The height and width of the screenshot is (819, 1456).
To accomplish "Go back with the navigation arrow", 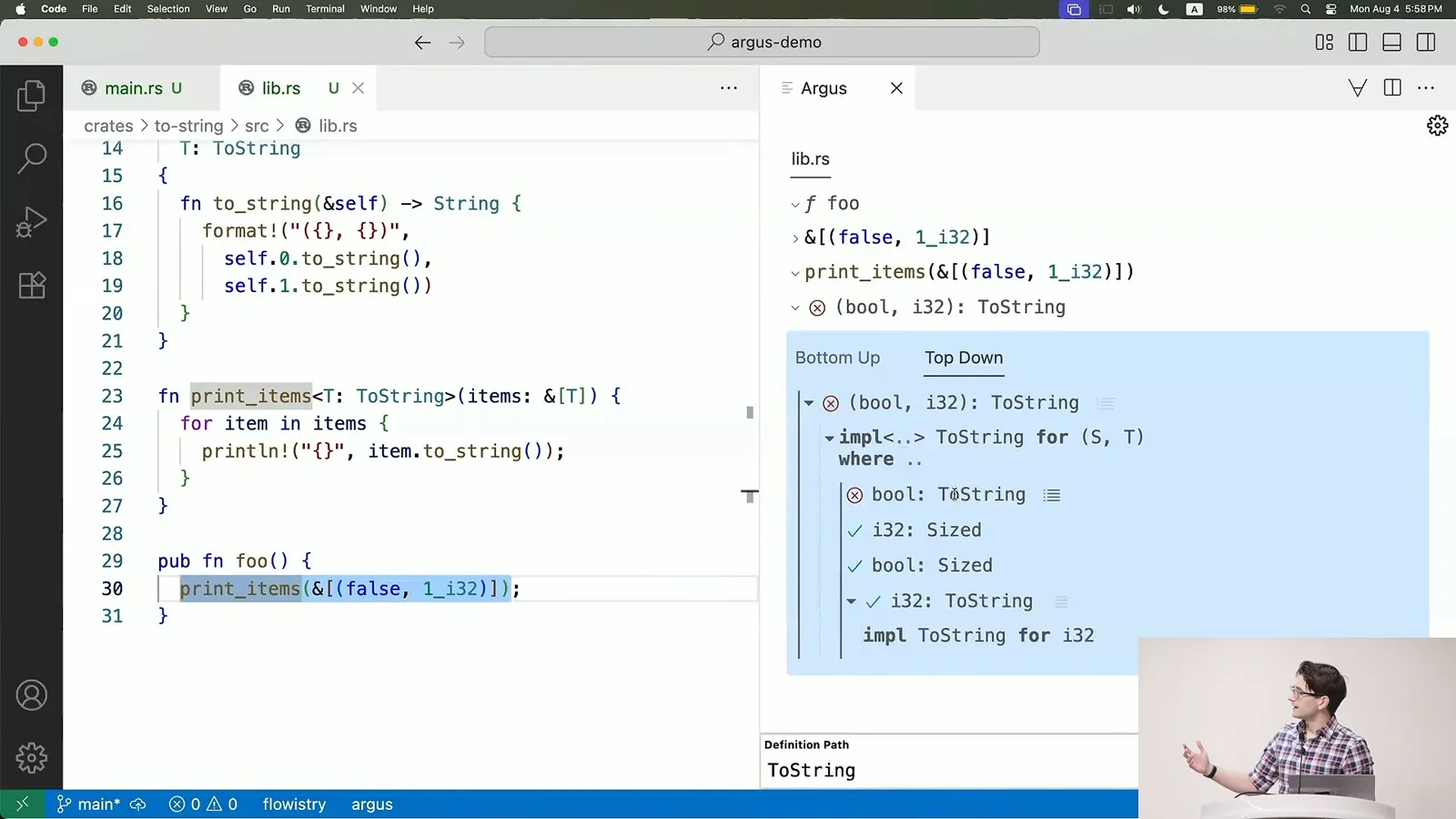I will tap(422, 42).
